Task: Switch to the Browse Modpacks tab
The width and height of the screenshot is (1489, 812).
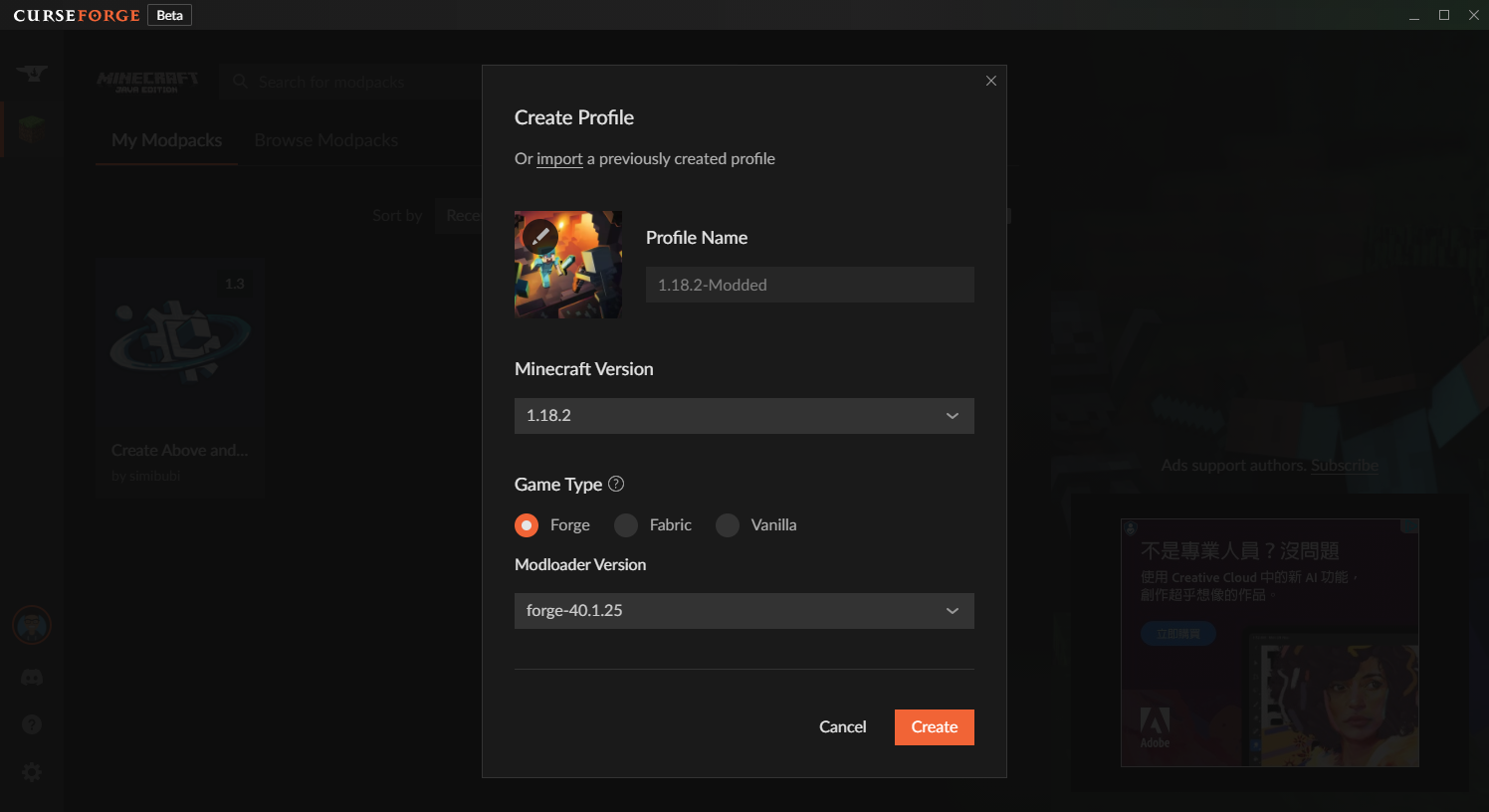Action: 325,140
